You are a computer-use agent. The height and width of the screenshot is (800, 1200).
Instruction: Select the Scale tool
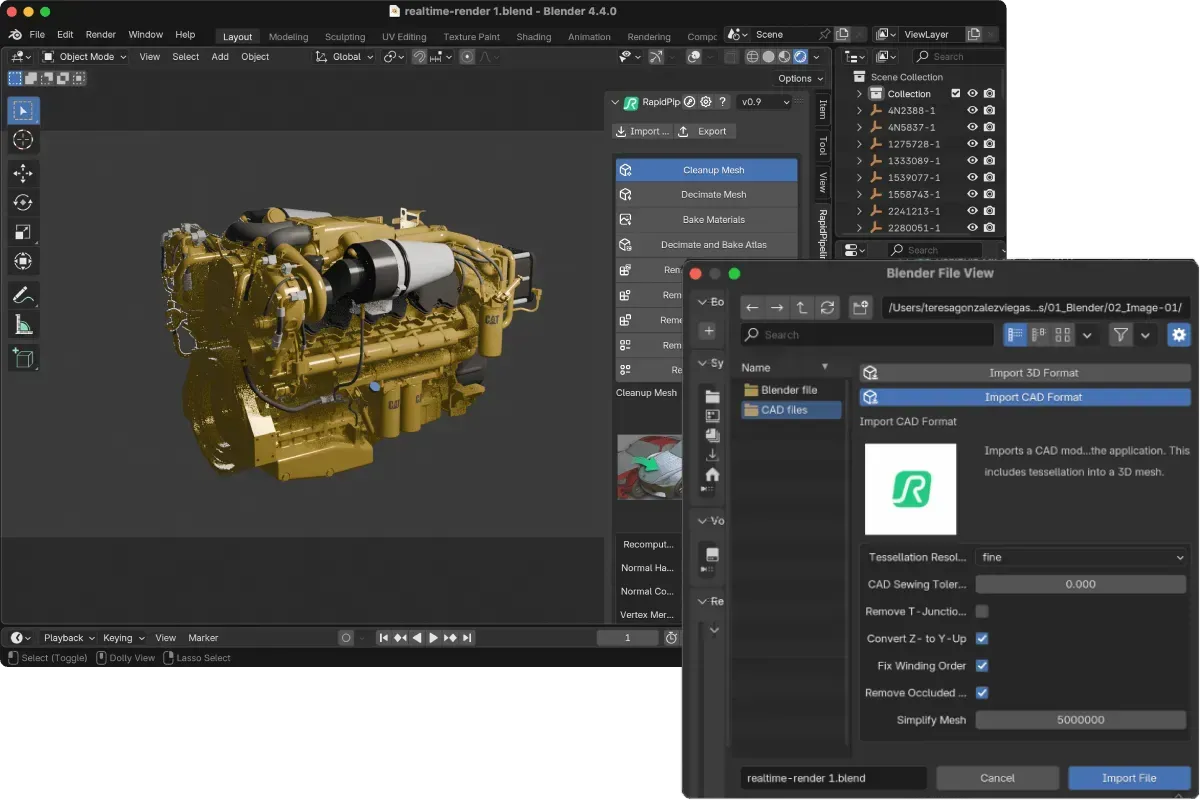coord(22,232)
